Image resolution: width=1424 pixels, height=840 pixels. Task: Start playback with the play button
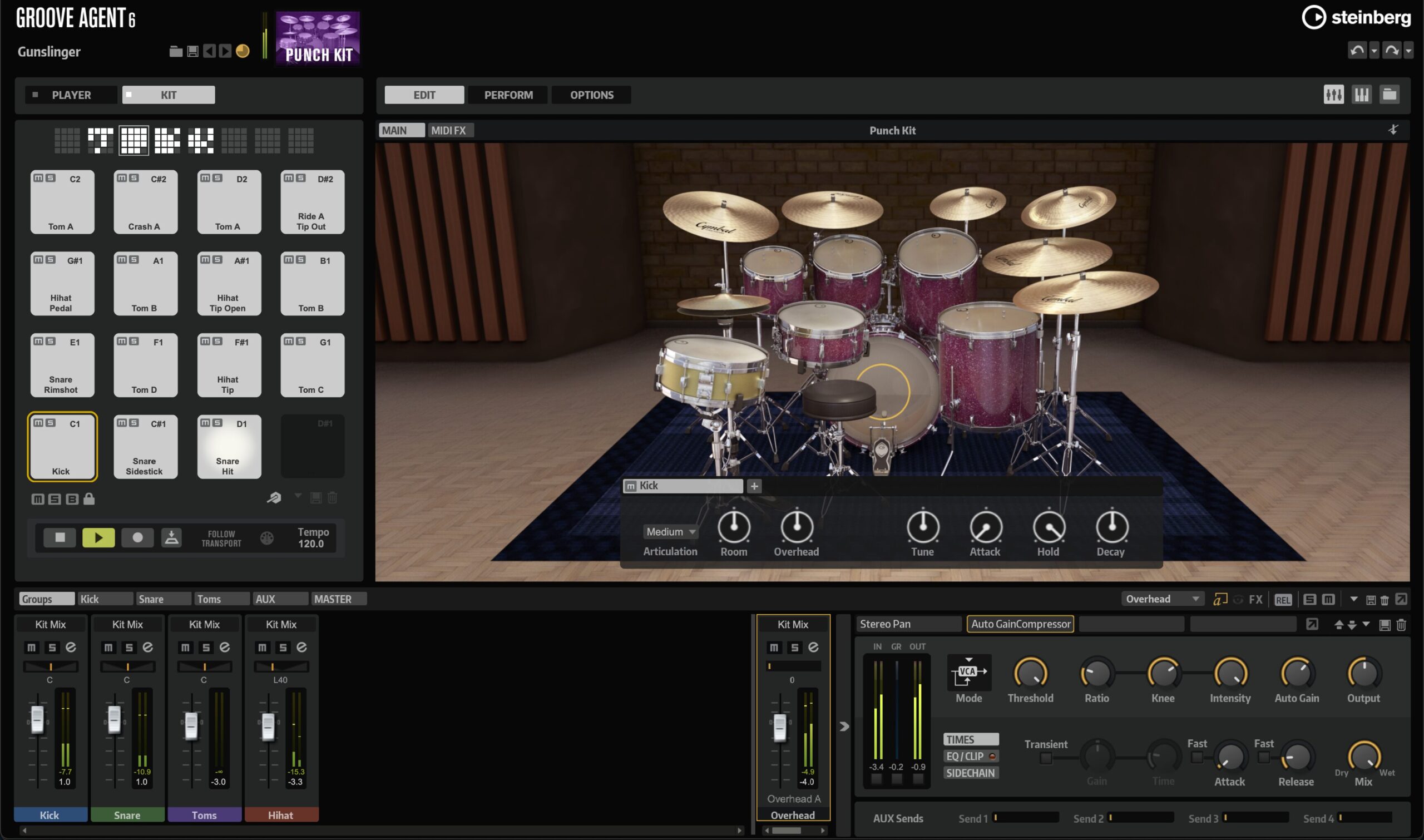click(x=98, y=537)
